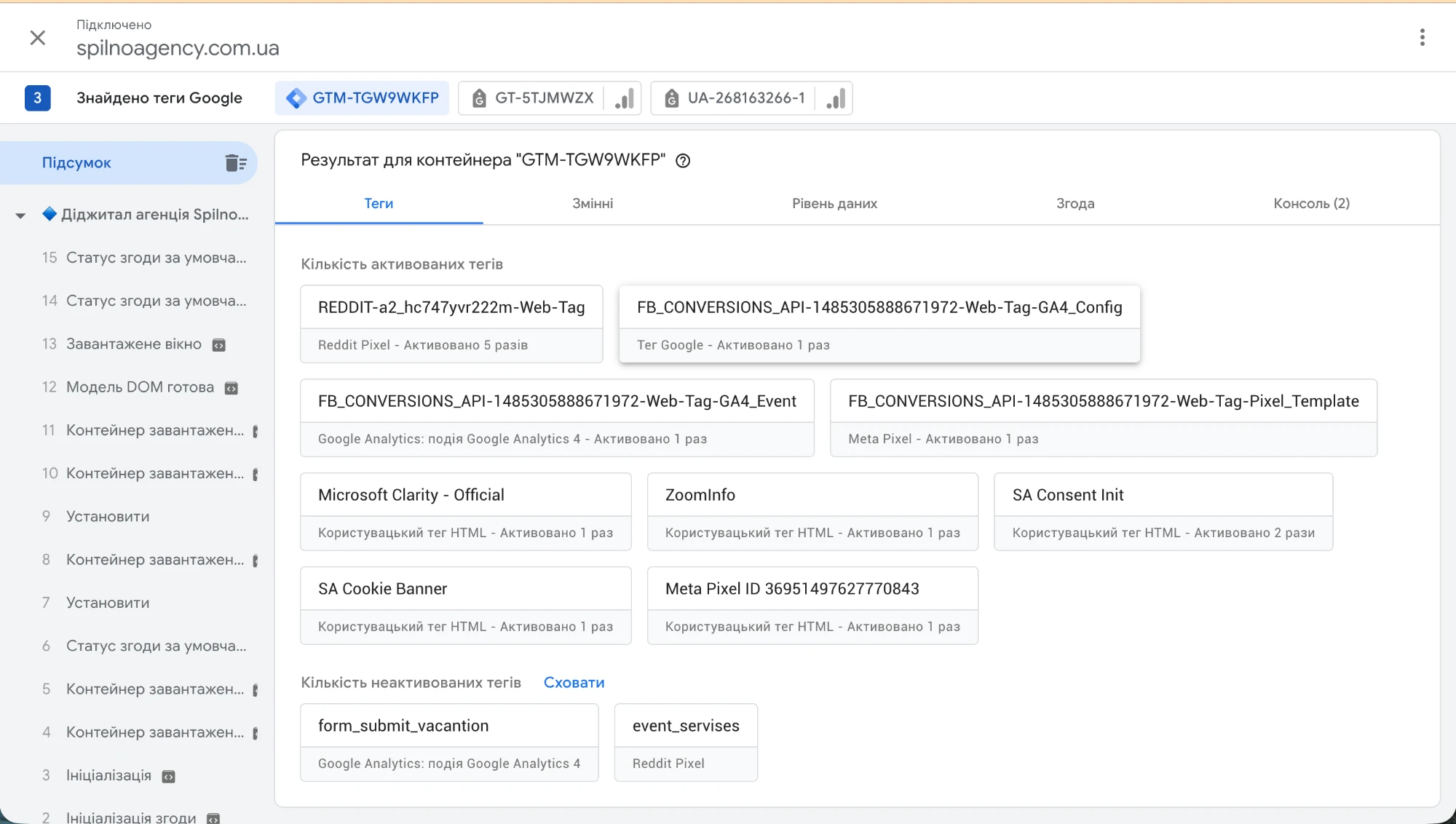Switch to the Рівень даних tab
The height and width of the screenshot is (824, 1456).
834,204
